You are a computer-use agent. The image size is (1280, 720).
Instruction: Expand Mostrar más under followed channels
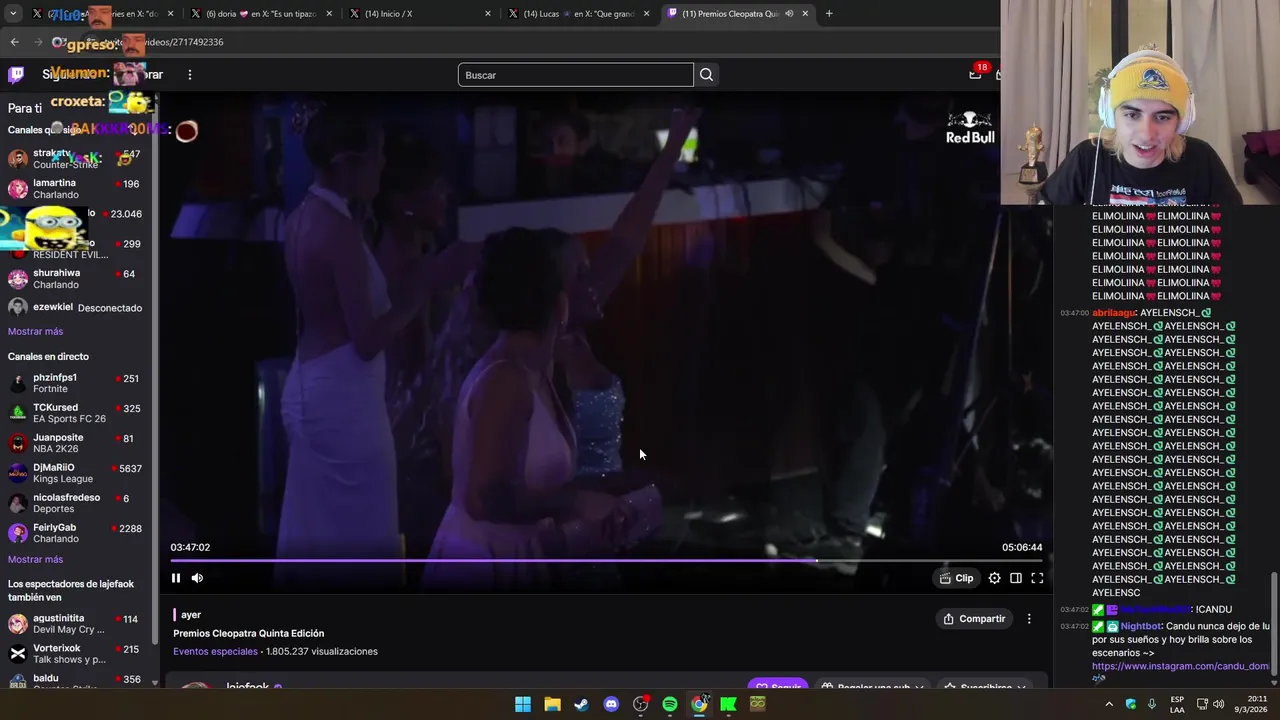click(35, 331)
